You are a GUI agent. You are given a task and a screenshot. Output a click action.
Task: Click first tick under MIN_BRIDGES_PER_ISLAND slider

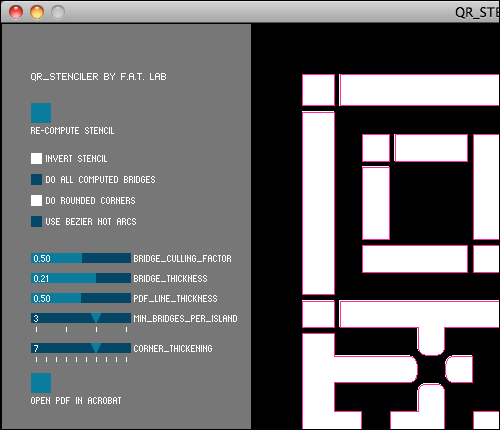pyautogui.click(x=36, y=329)
